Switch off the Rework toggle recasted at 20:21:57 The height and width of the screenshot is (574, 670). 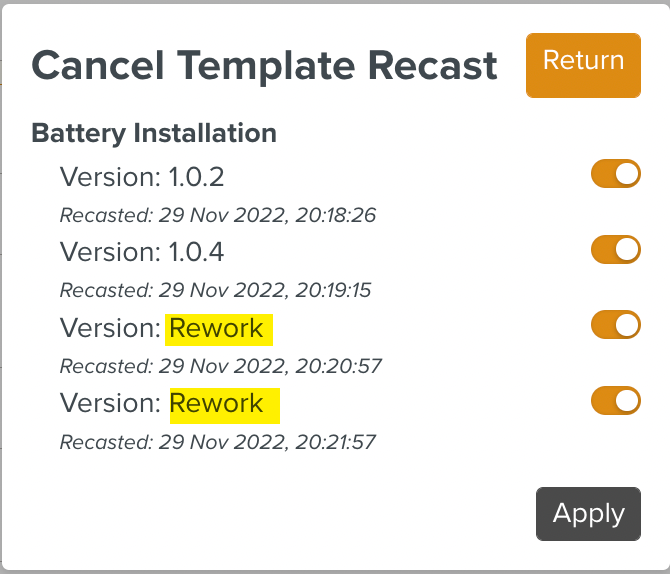pyautogui.click(x=615, y=401)
